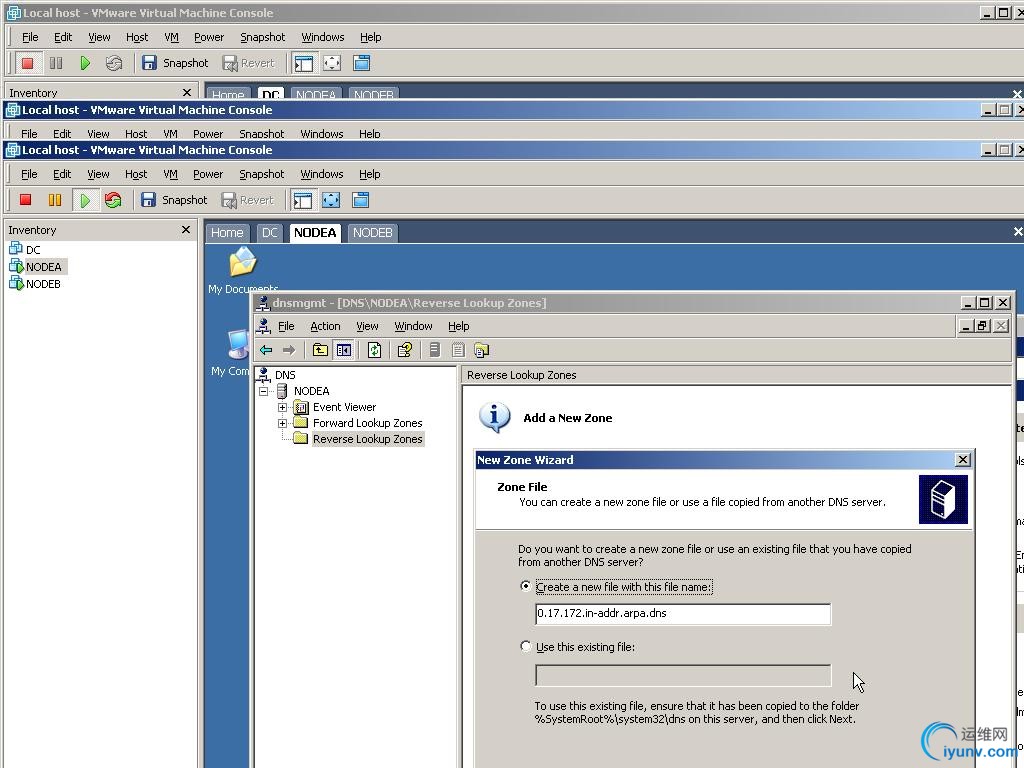Click the pause icon in the back VMware window
Image resolution: width=1024 pixels, height=768 pixels.
point(56,63)
